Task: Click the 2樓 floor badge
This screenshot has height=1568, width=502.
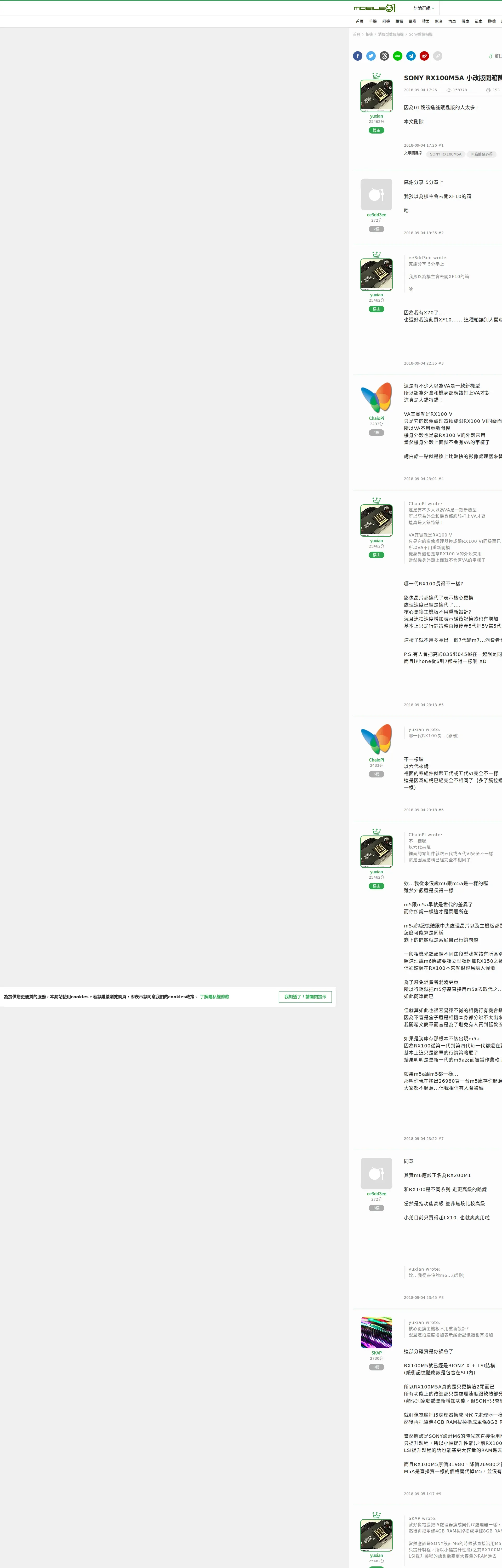Action: (x=376, y=229)
